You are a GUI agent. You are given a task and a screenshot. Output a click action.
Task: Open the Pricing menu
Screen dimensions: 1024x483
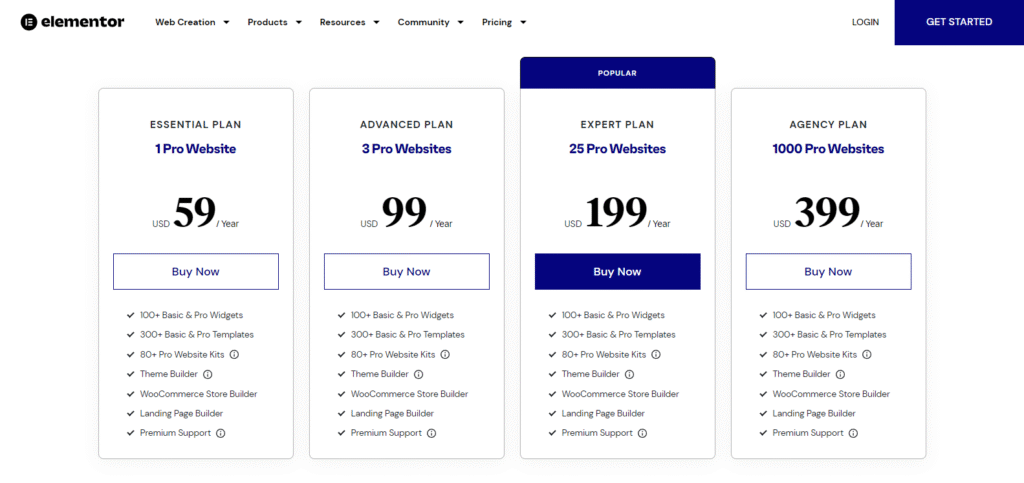coord(503,22)
